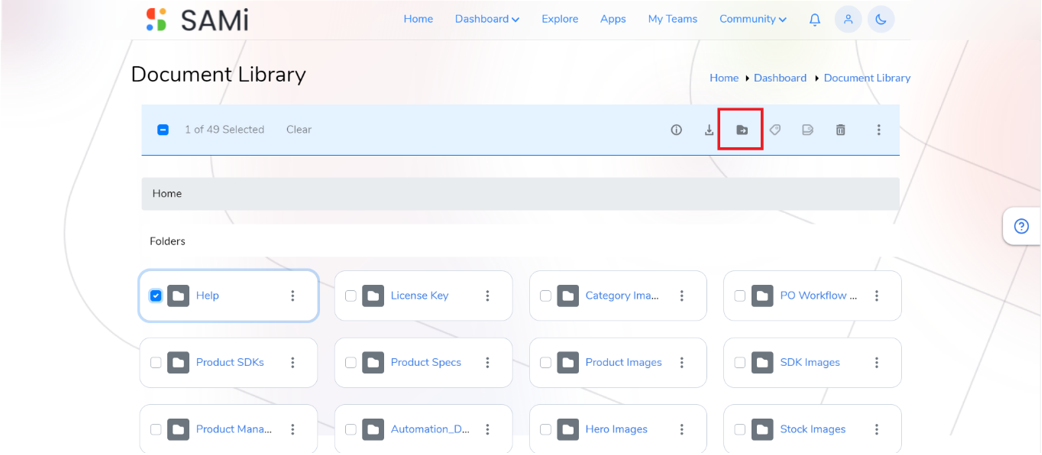Expand the Dashboard dropdown menu
The height and width of the screenshot is (455, 1042).
click(x=486, y=19)
